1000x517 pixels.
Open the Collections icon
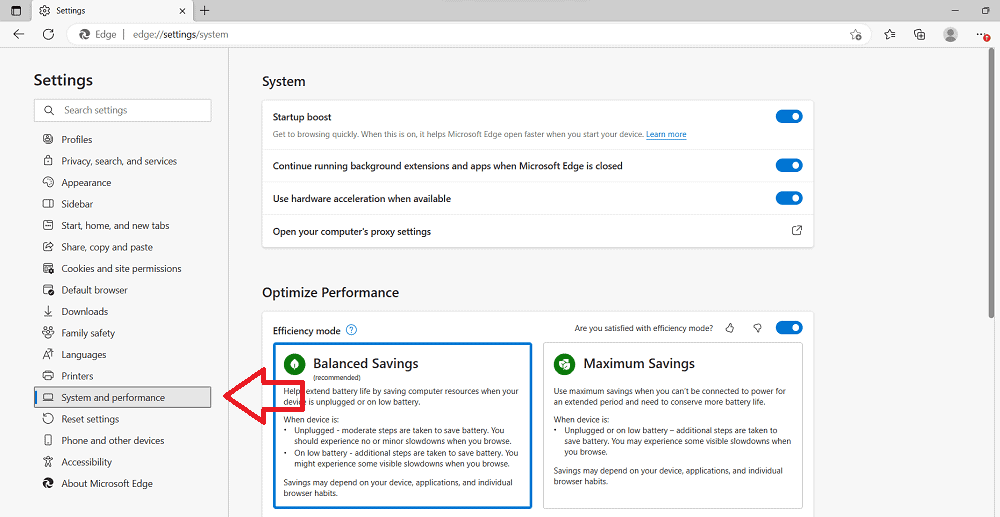coord(920,34)
